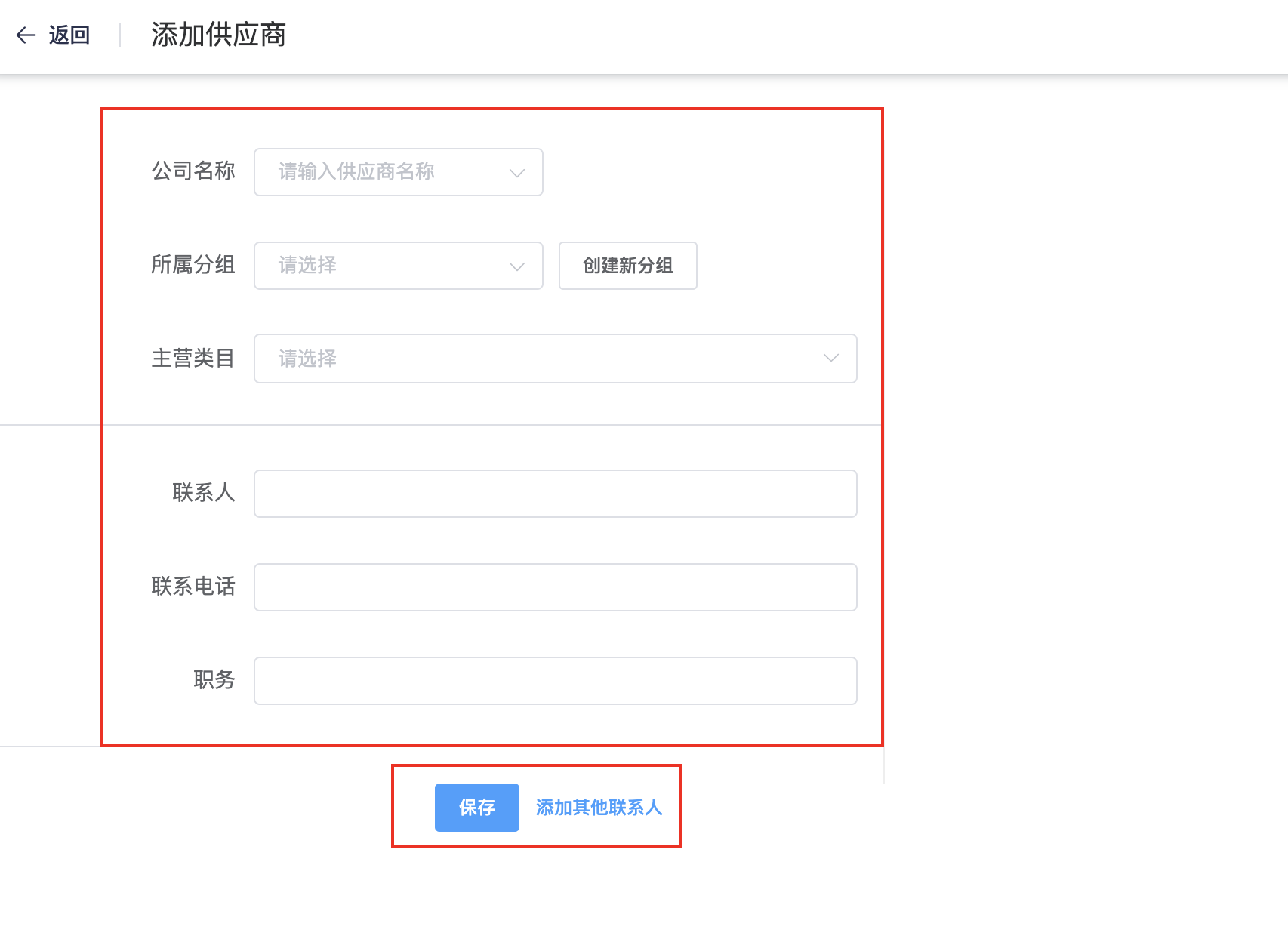Image resolution: width=1288 pixels, height=933 pixels.
Task: Click the 联系电话 field label
Action: tap(193, 587)
